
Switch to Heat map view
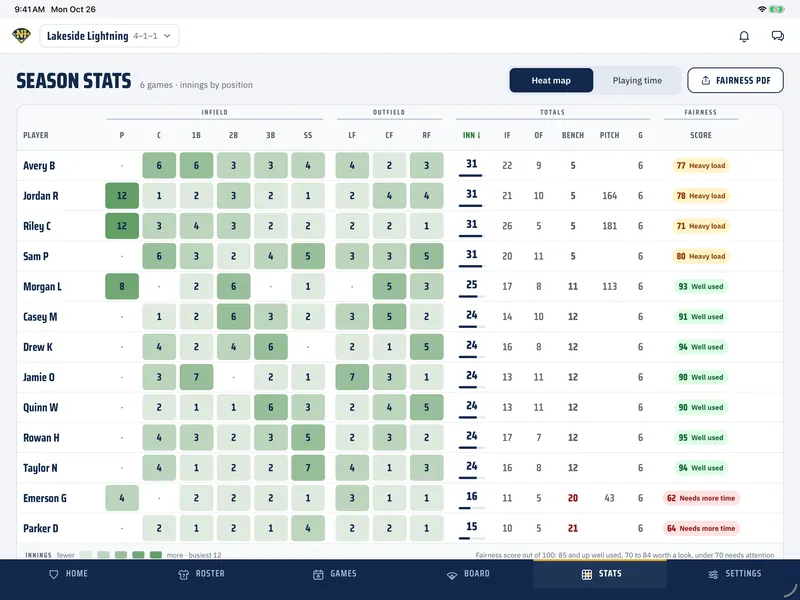(551, 81)
